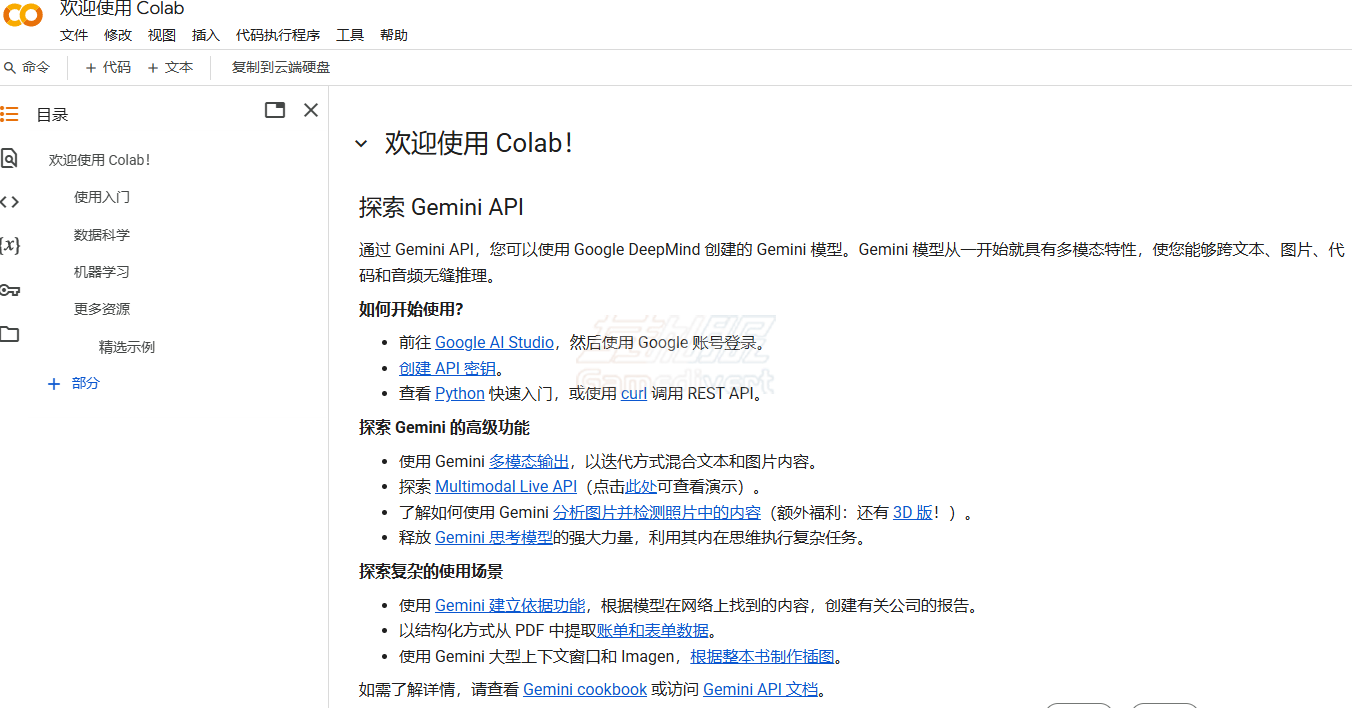Open the 多模态输出 link
This screenshot has width=1352, height=708.
[x=529, y=461]
